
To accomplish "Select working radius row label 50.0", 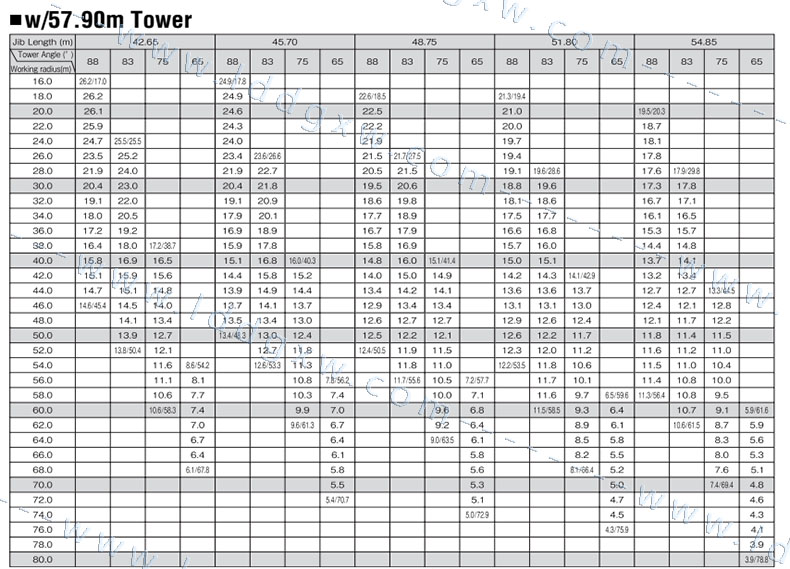I will click(x=42, y=336).
